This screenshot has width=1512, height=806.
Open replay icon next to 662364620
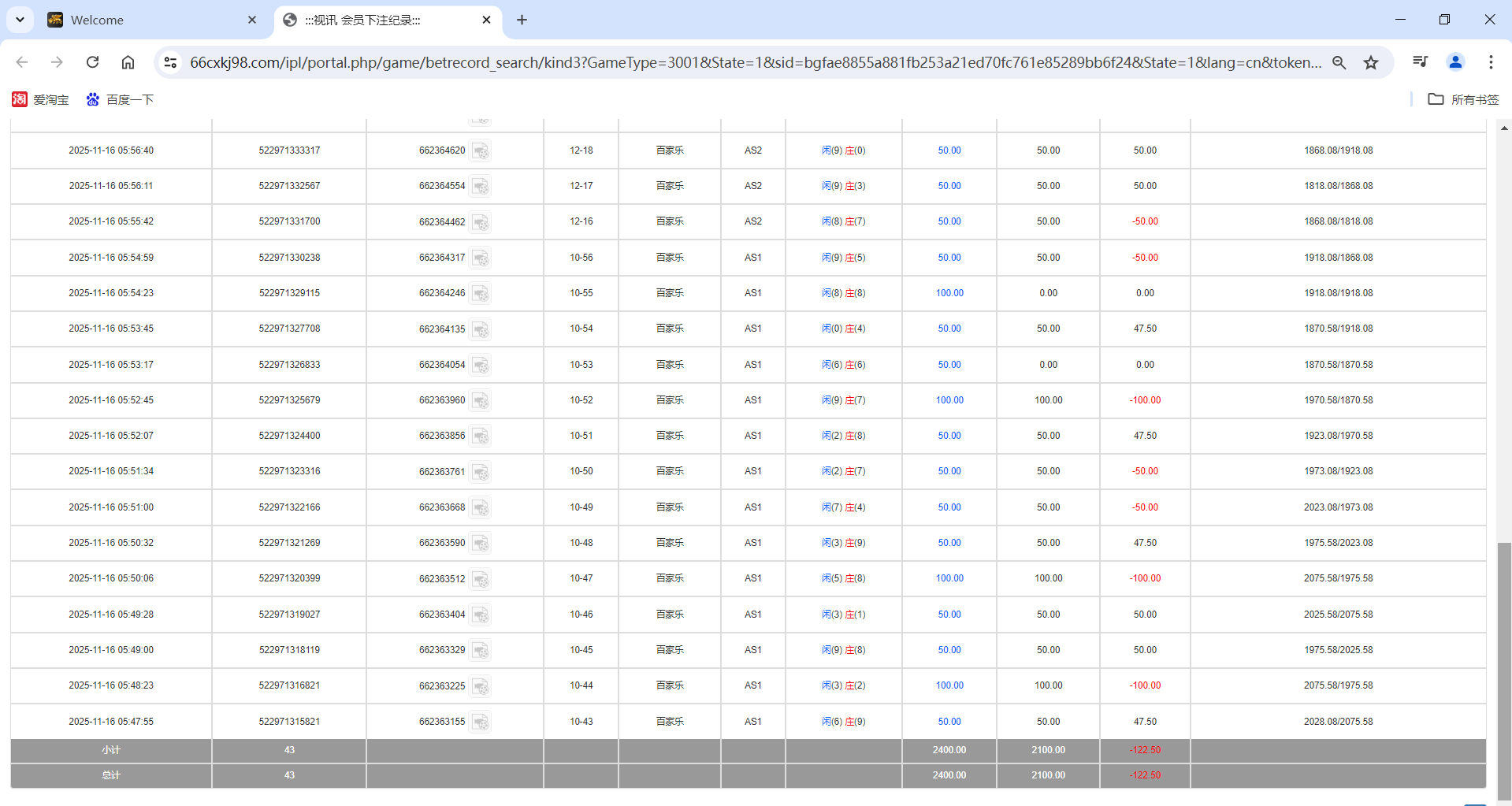(480, 150)
